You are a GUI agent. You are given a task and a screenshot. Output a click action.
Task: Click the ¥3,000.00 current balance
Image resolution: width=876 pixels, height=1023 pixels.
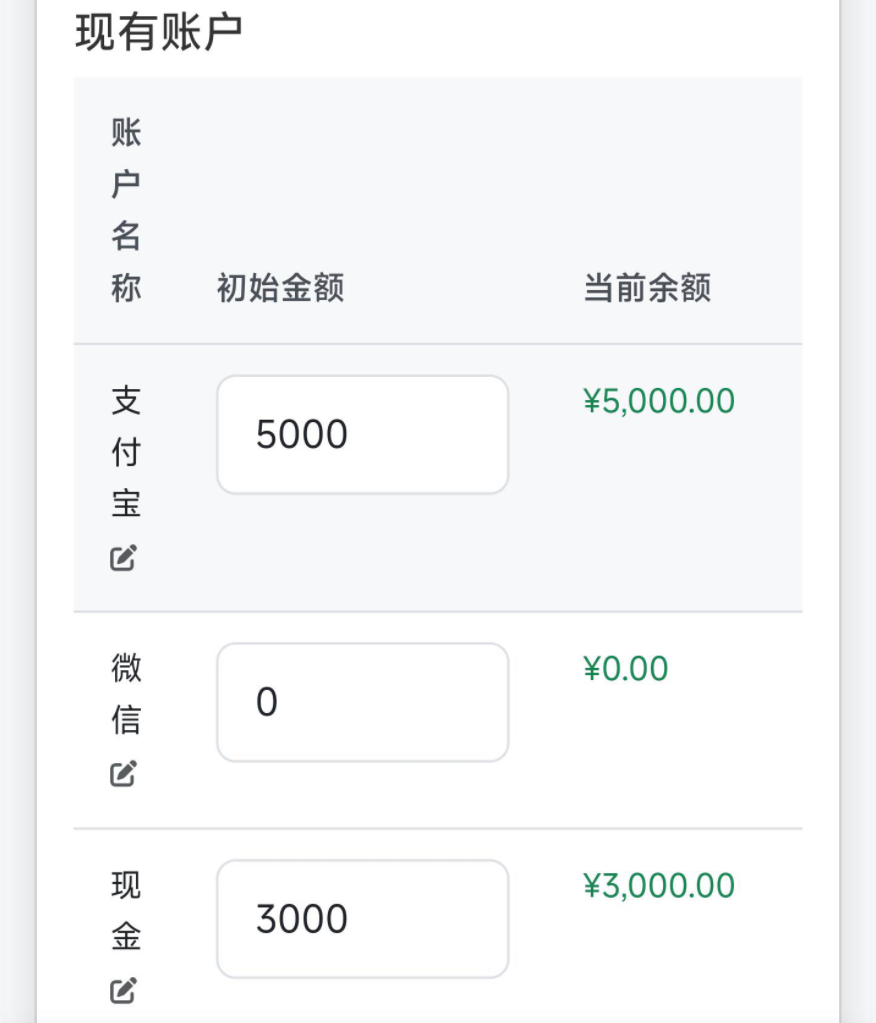click(659, 886)
